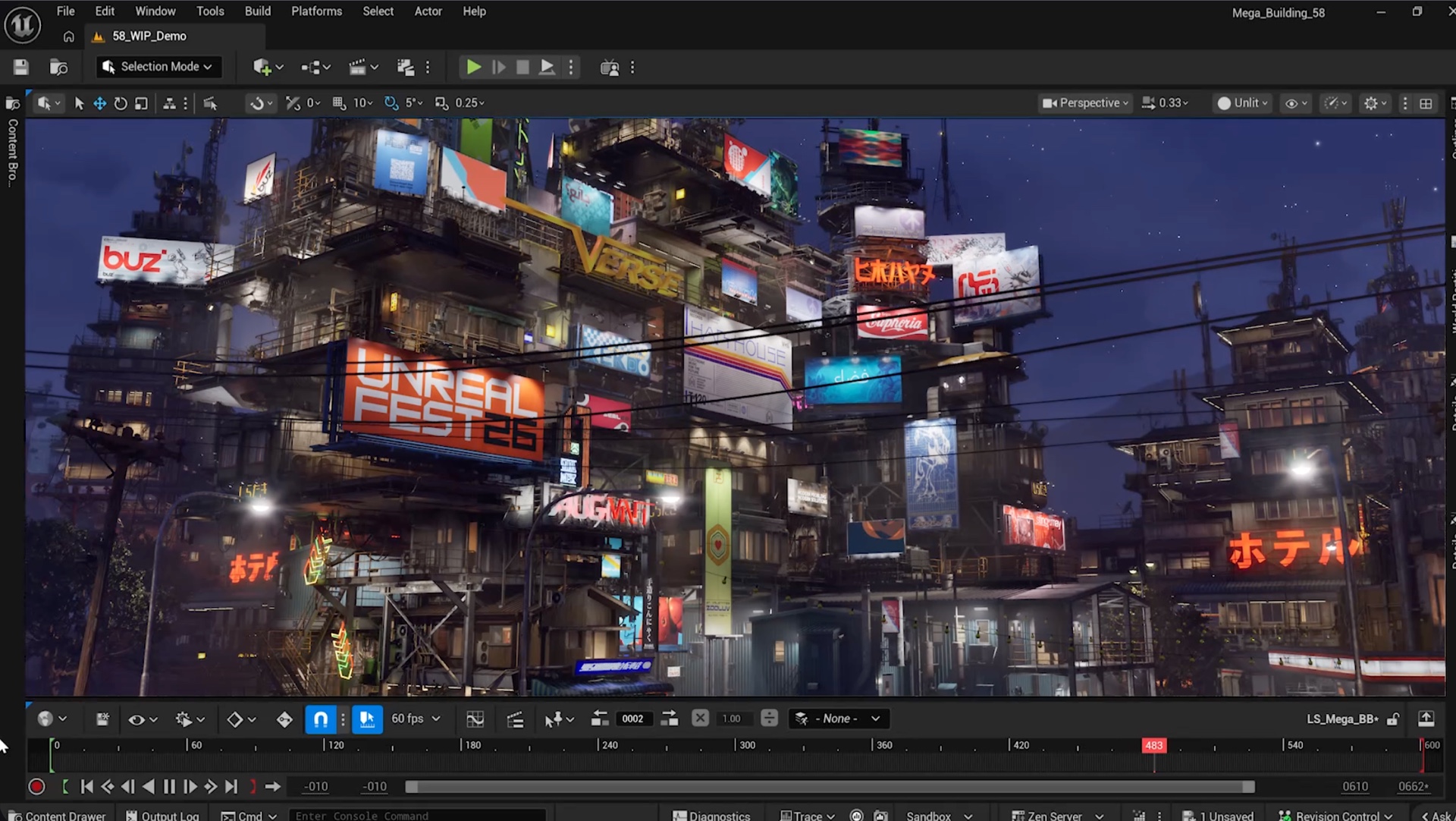Viewport: 1456px width, 821px height.
Task: Toggle surface snapping in viewport toolbar
Action: [x=292, y=103]
